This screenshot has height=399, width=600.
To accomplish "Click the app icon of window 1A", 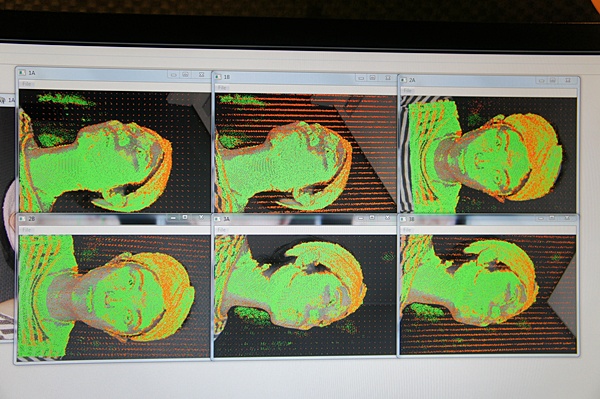I will [23, 73].
